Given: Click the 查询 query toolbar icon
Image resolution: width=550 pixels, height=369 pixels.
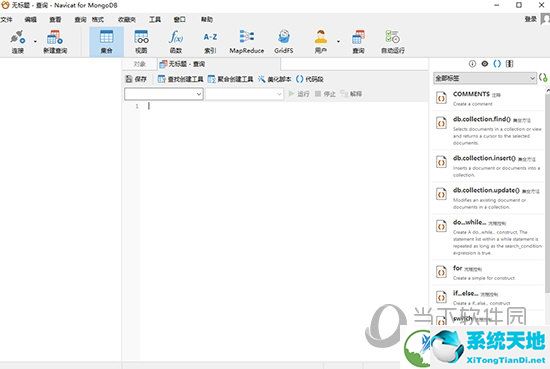Looking at the screenshot, I should pyautogui.click(x=358, y=41).
